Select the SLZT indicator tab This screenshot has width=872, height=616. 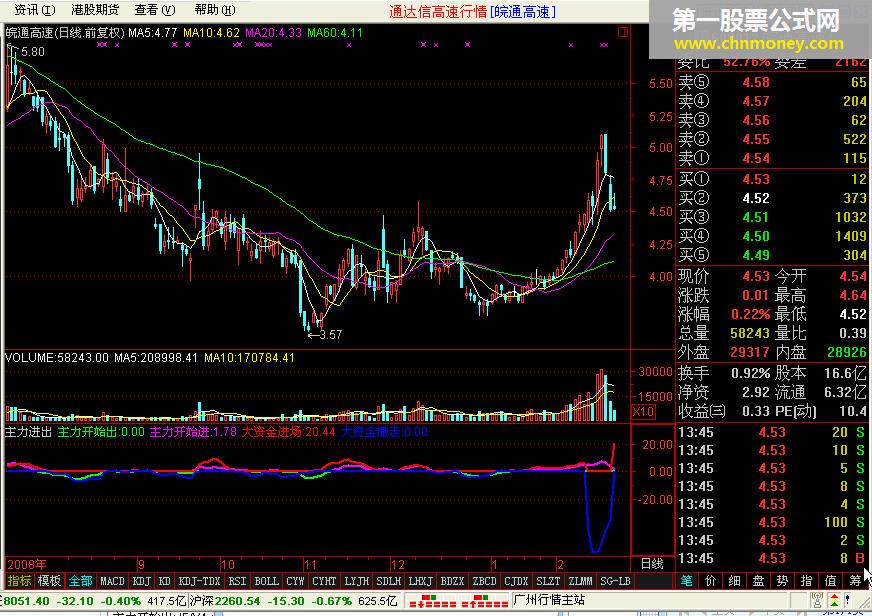click(x=548, y=581)
